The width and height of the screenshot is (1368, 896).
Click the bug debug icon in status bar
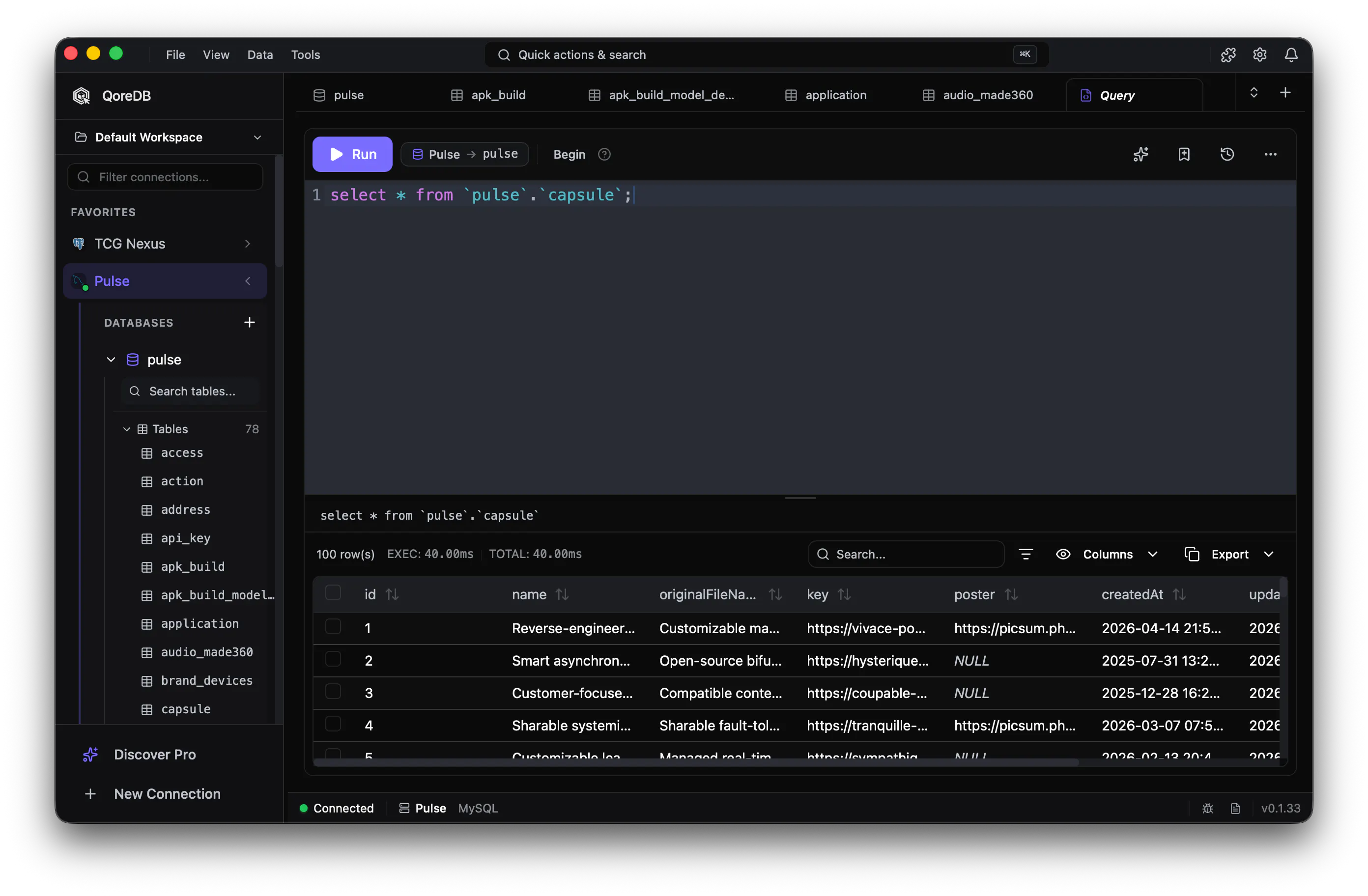click(1208, 808)
